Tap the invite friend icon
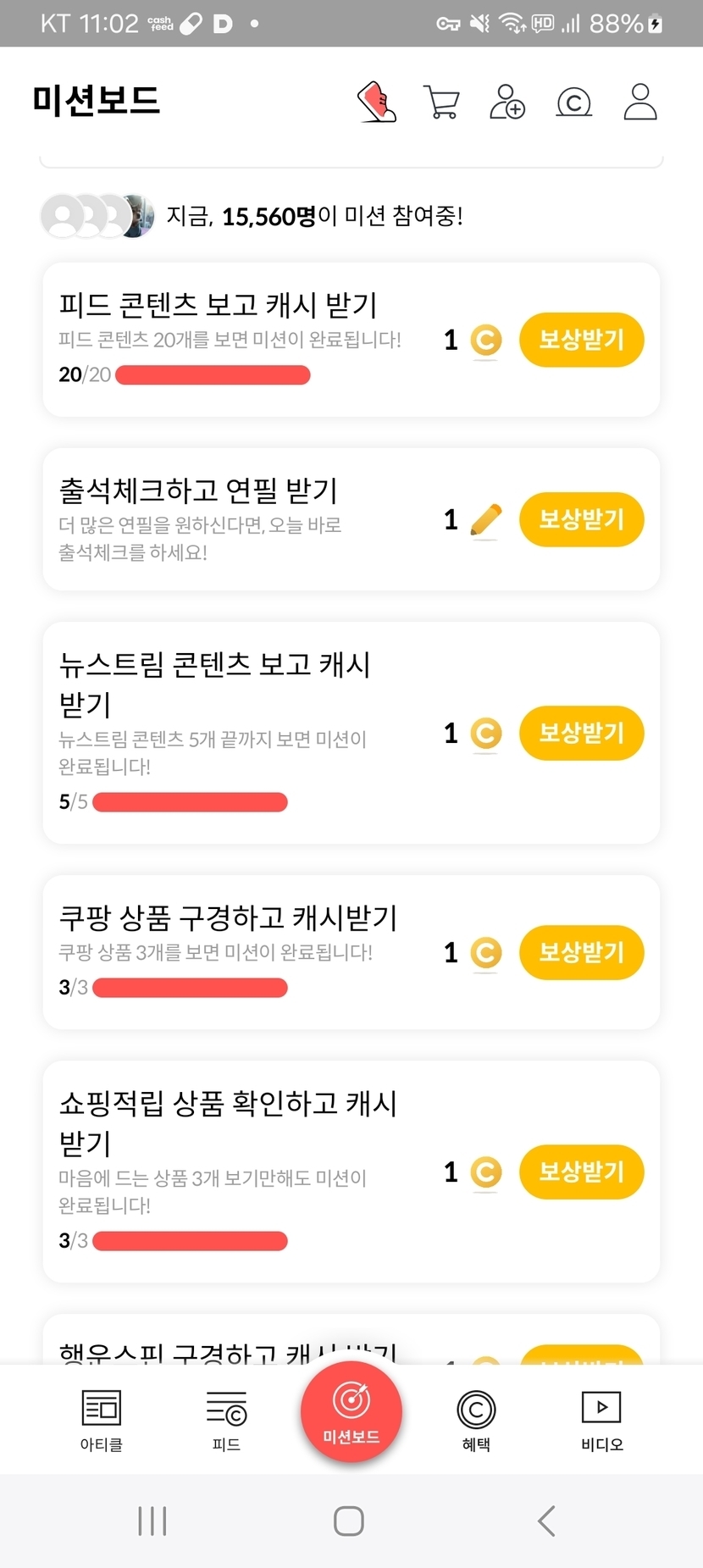This screenshot has height=1568, width=703. [507, 102]
